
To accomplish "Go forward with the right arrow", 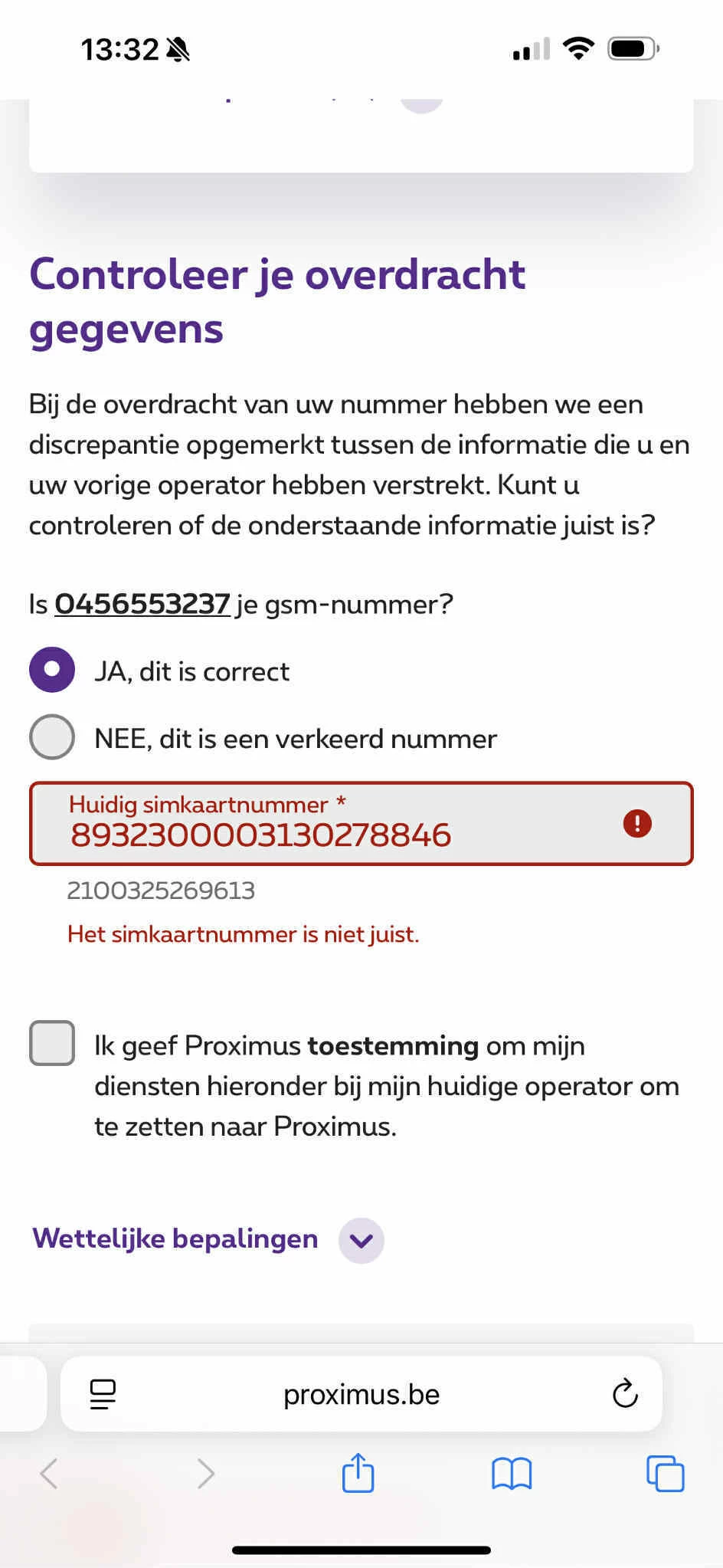I will point(205,1473).
